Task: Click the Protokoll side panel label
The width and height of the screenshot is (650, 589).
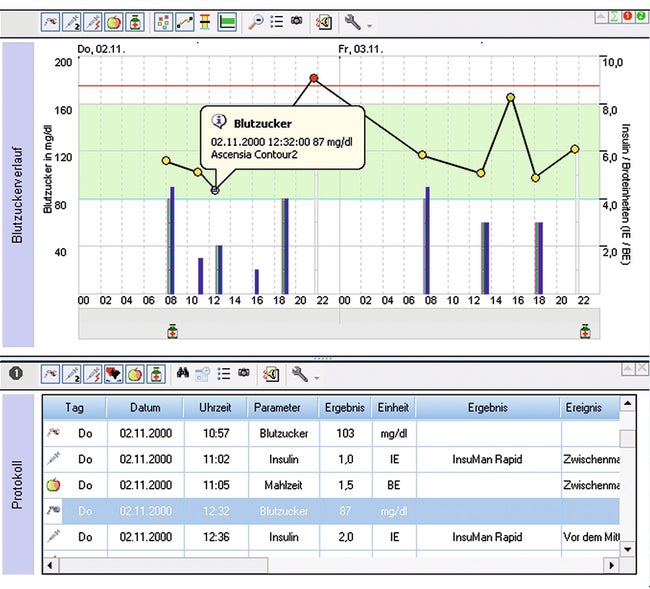Action: 17,485
